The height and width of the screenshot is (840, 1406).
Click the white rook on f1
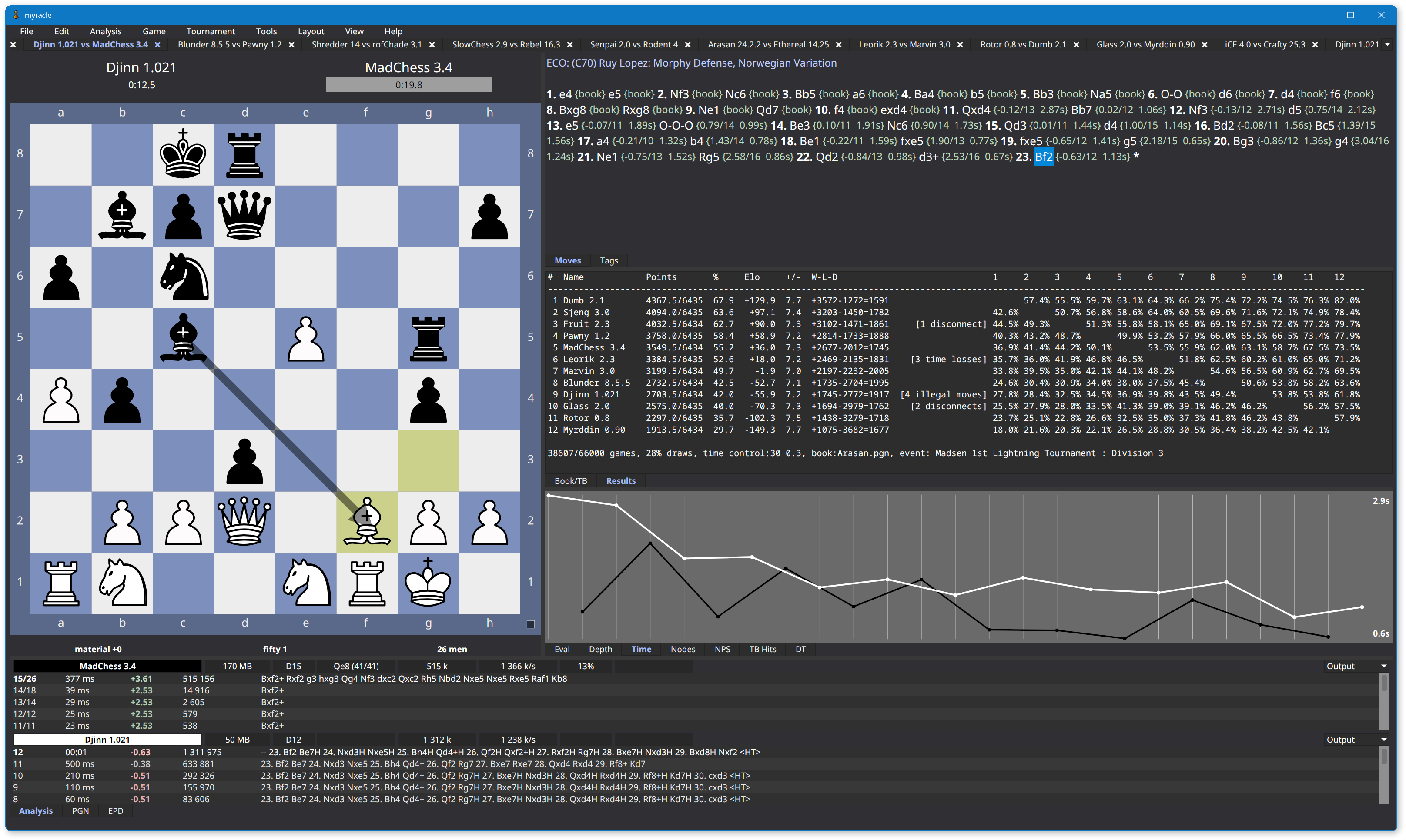(367, 583)
